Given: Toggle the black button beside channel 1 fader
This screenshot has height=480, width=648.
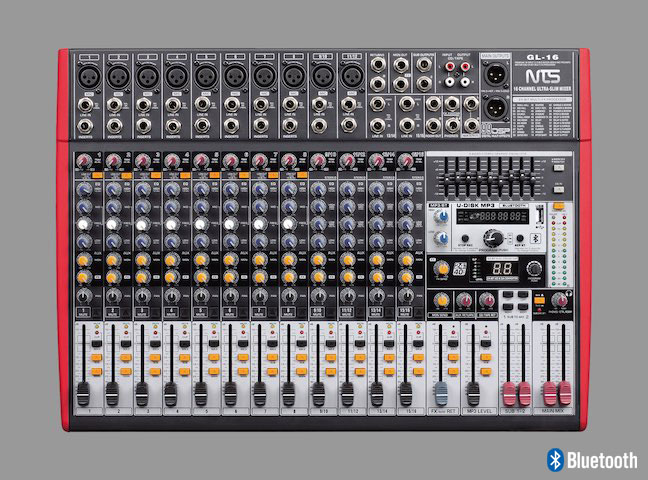Looking at the screenshot, I should [96, 344].
